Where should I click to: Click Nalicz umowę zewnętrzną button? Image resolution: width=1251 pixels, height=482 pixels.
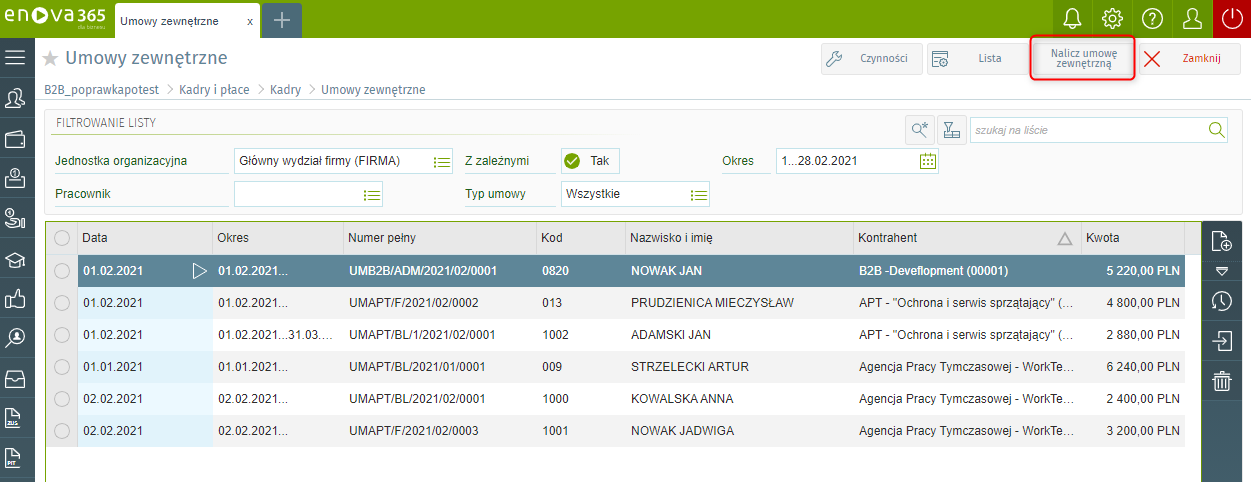1083,58
